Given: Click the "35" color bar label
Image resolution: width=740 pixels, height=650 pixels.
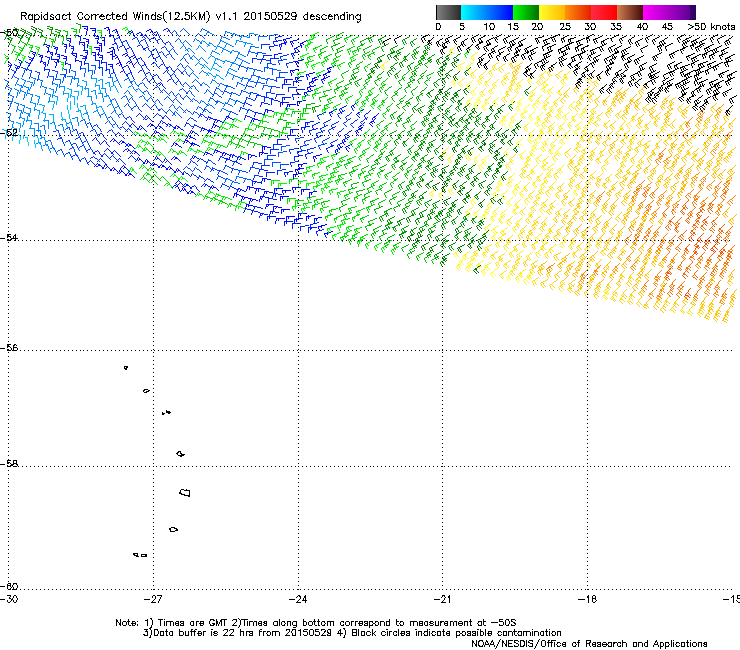Looking at the screenshot, I should tap(616, 26).
